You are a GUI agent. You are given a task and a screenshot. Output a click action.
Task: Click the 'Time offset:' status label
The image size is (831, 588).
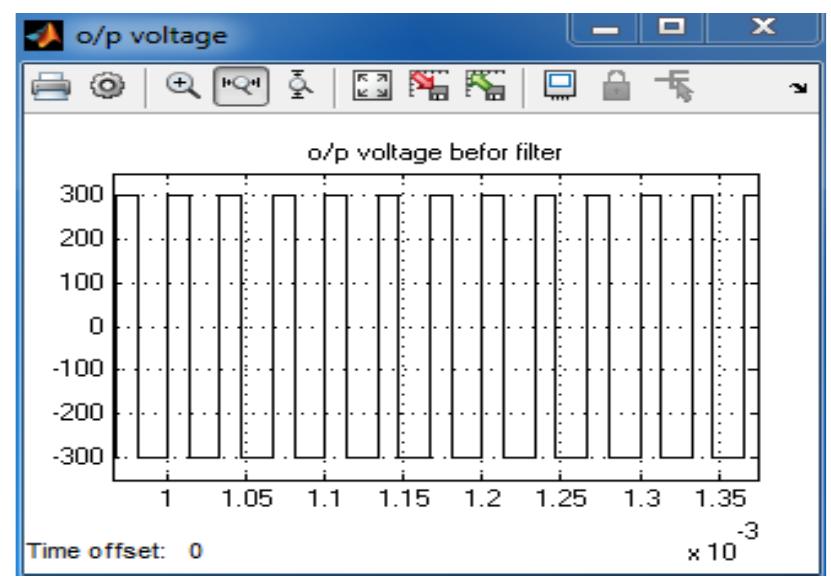tap(96, 551)
